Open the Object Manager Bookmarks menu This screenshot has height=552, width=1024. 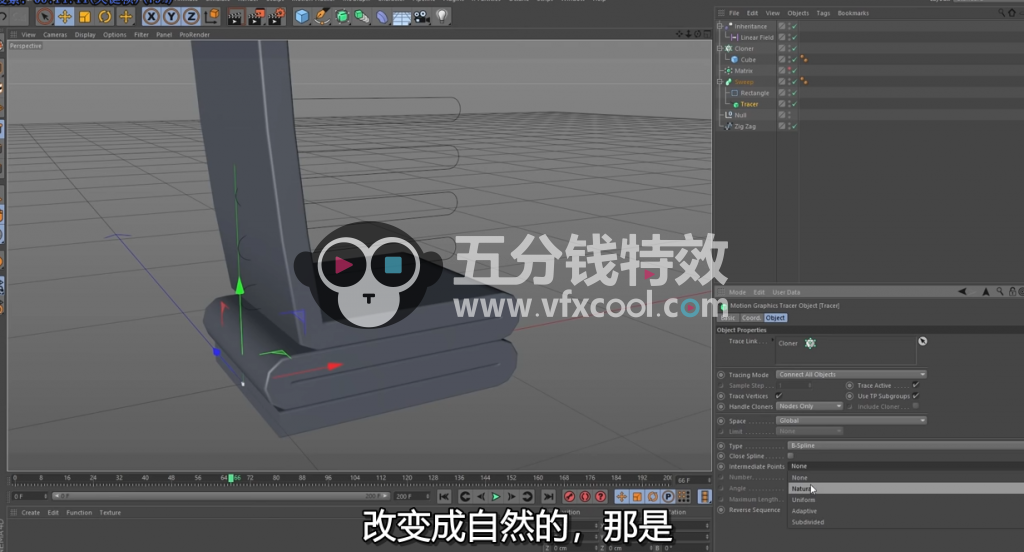[x=853, y=13]
